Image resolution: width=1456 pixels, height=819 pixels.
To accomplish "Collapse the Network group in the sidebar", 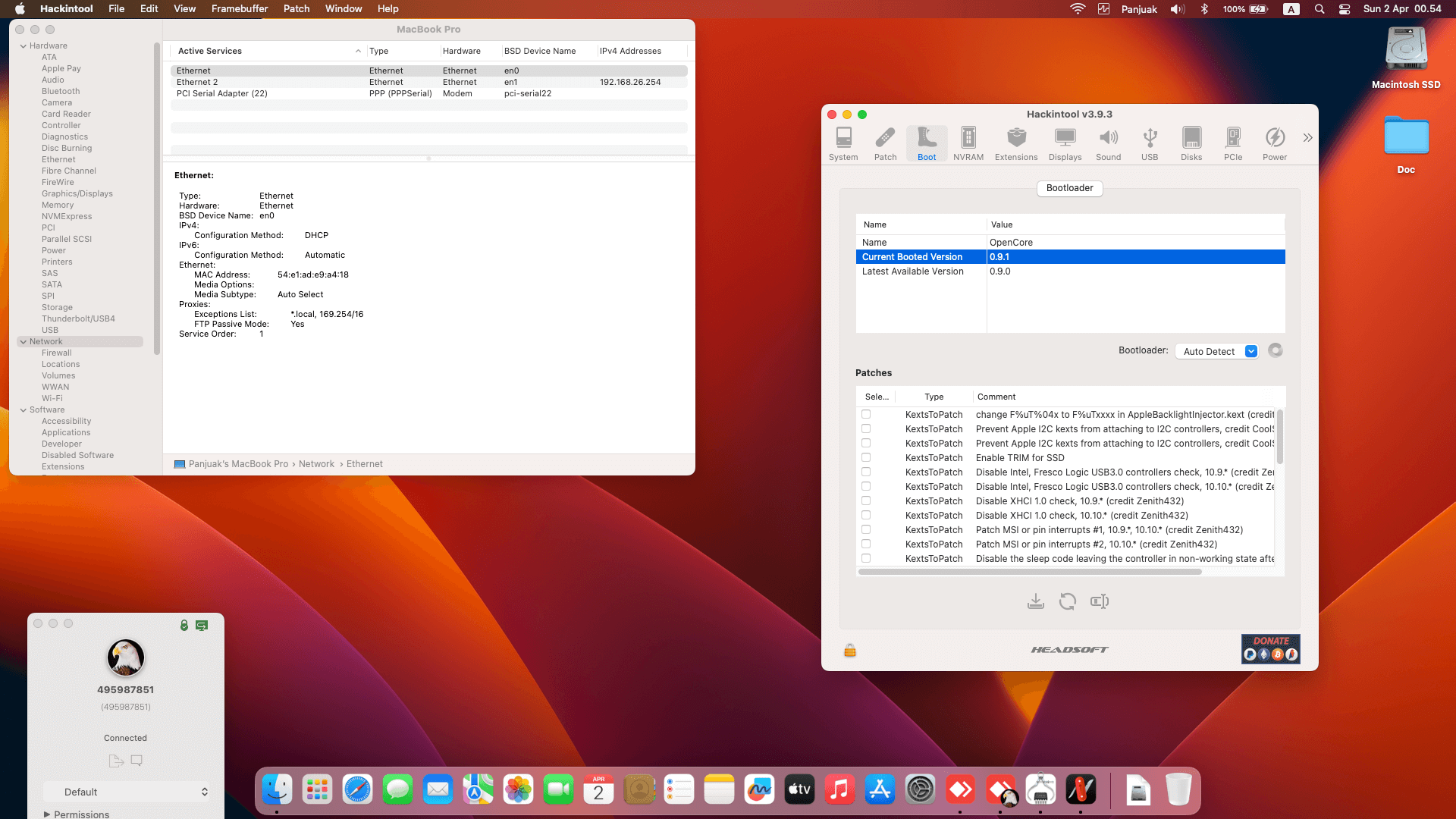I will point(25,341).
